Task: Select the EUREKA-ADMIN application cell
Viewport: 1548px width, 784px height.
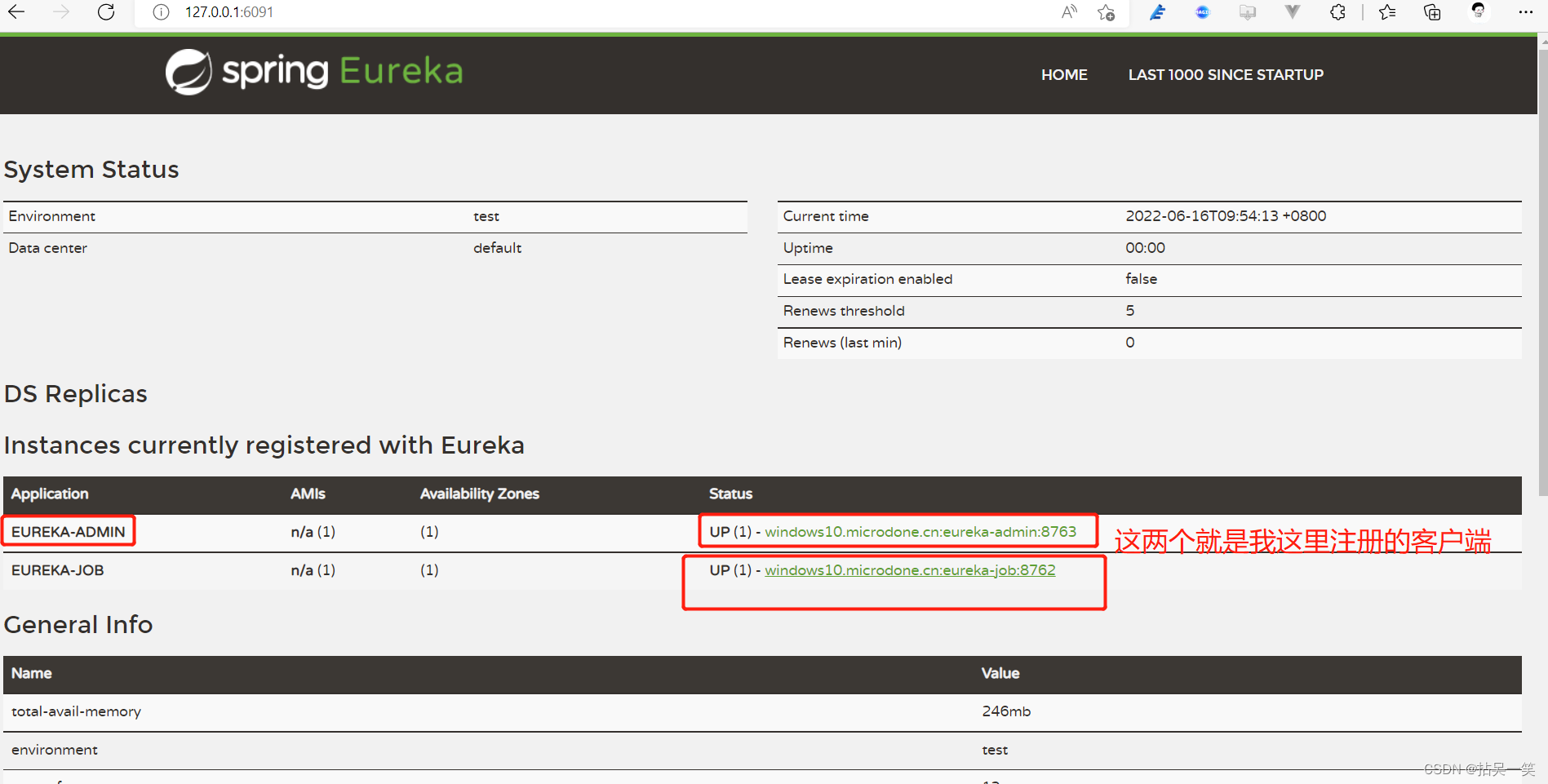Action: 69,532
